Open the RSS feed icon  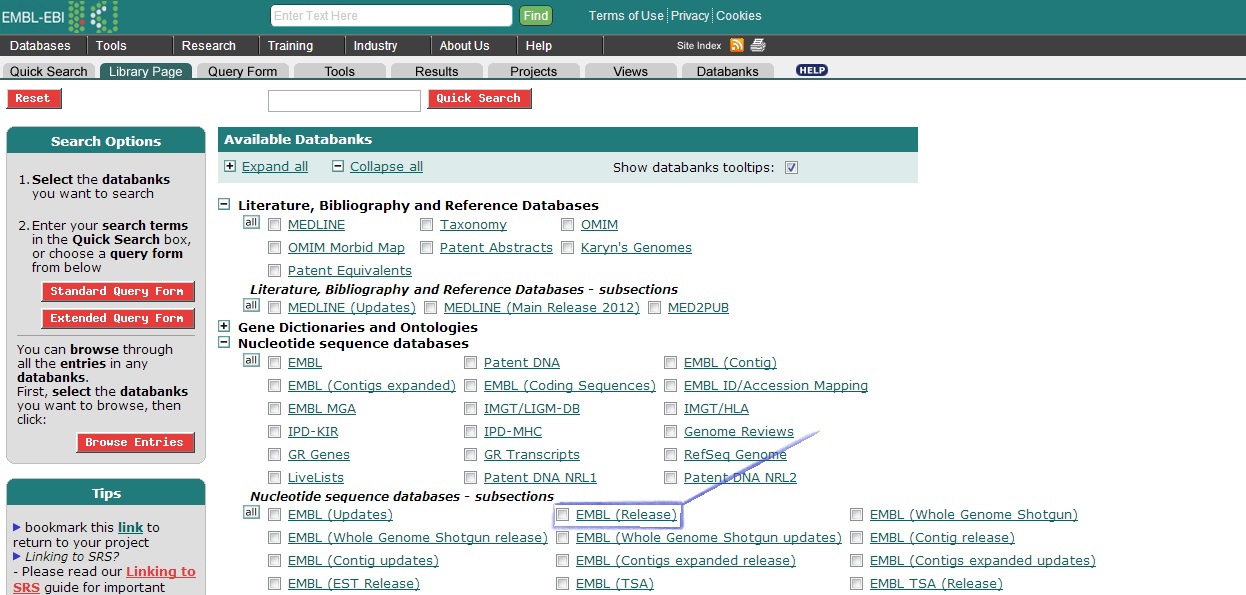737,45
